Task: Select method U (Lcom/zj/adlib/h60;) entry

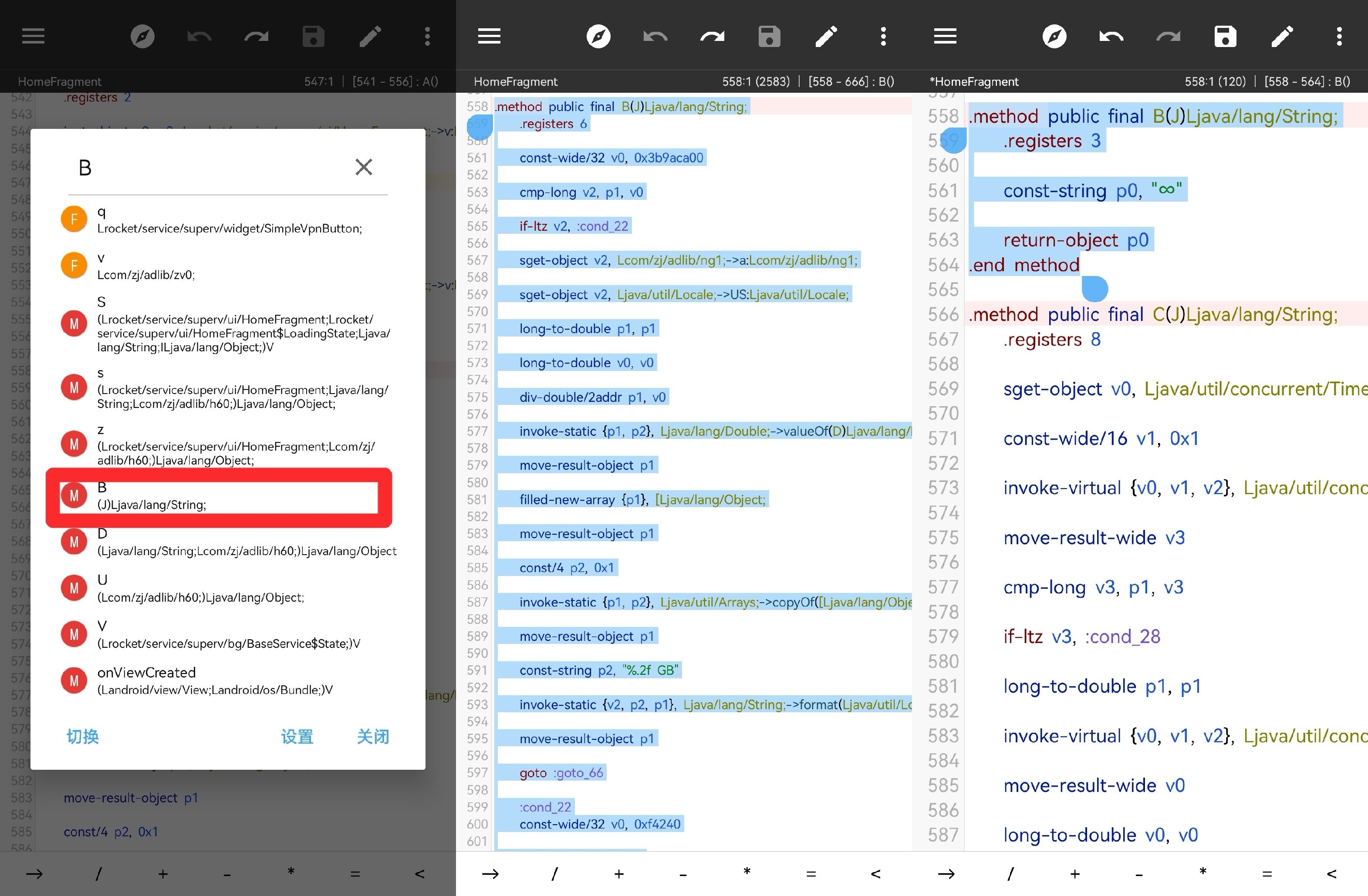Action: 228,588
